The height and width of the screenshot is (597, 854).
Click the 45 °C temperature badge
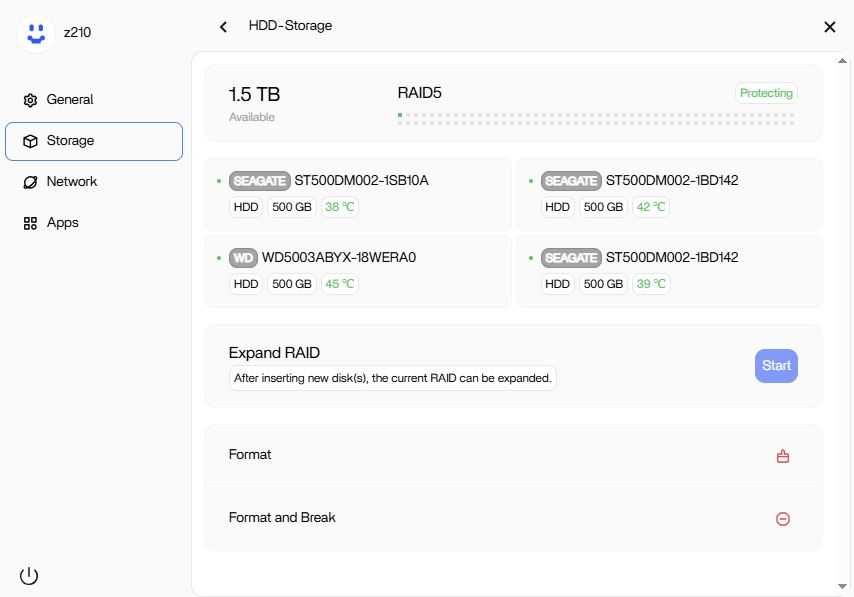click(x=340, y=284)
